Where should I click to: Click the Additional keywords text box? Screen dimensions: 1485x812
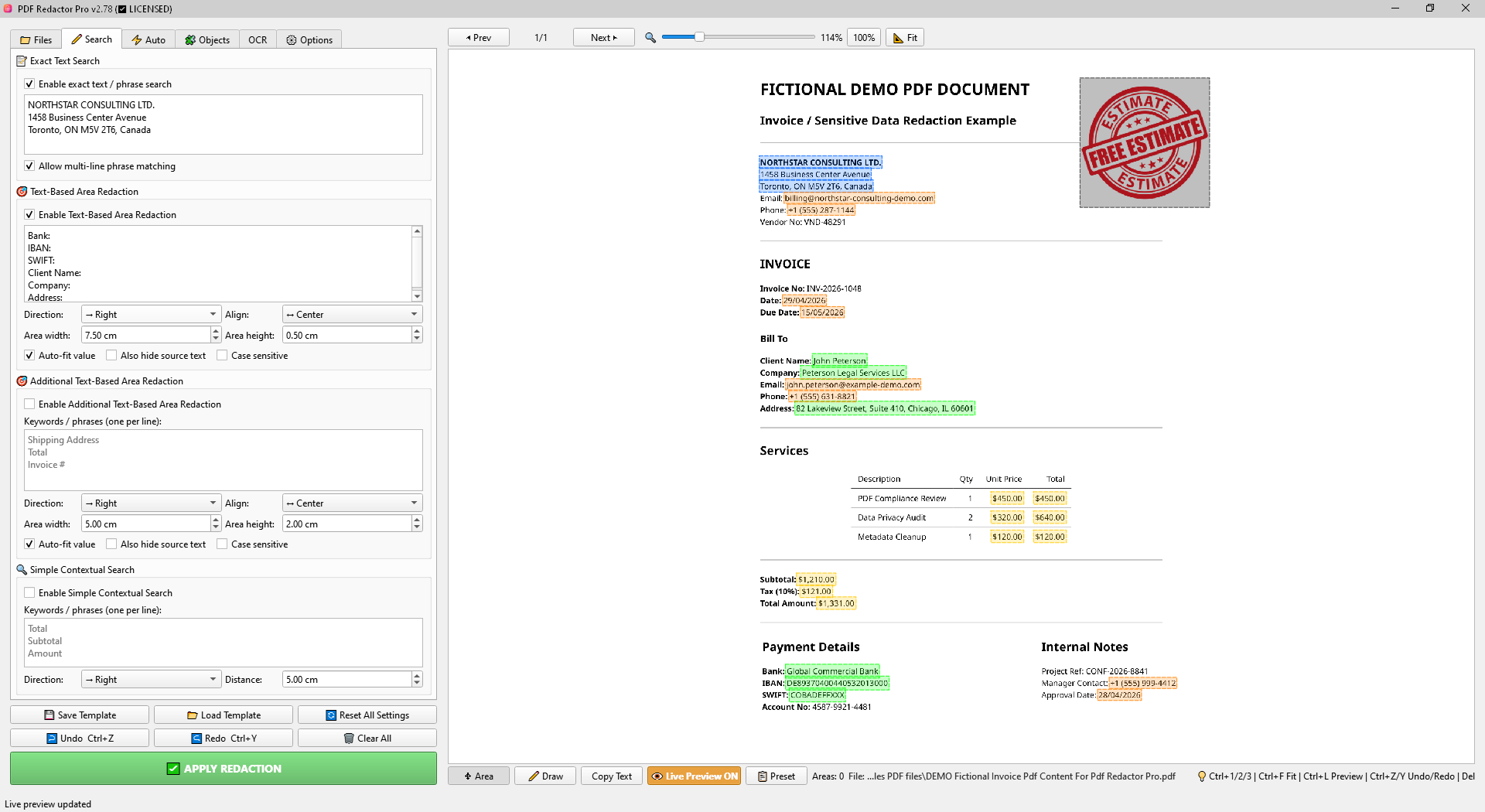tap(224, 460)
